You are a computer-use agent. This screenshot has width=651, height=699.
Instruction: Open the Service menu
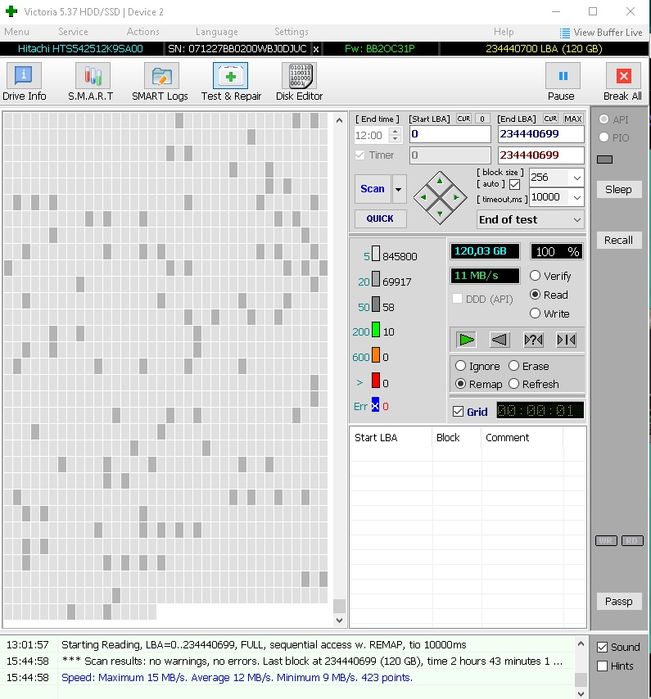(x=73, y=32)
